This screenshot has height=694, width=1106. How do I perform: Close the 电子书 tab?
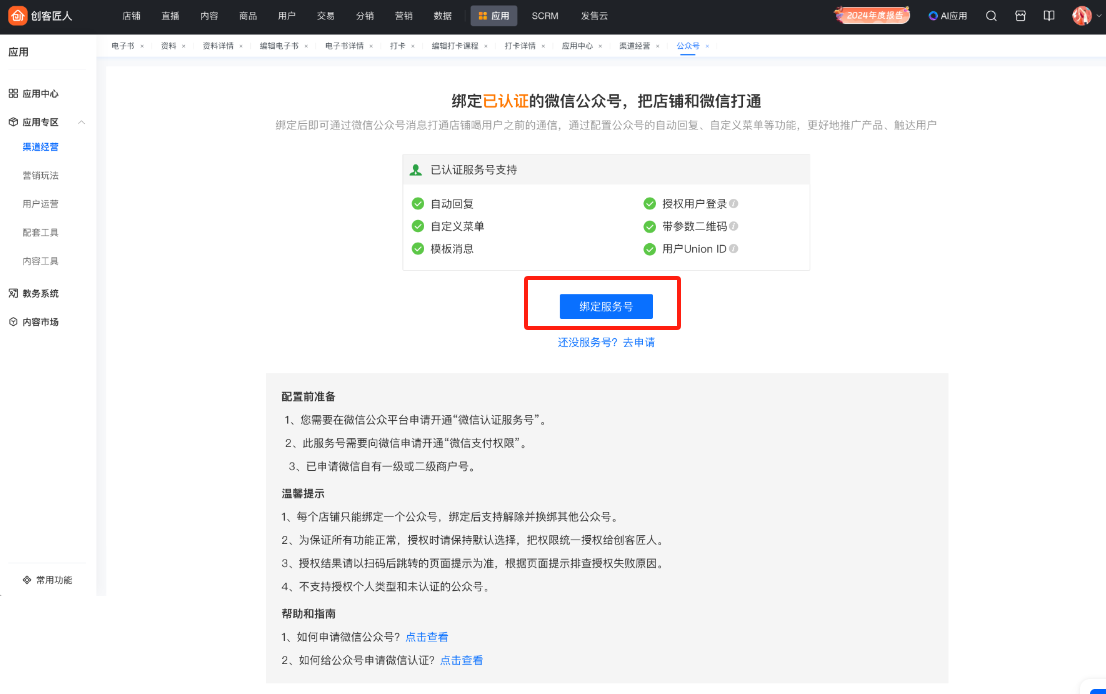click(x=142, y=46)
